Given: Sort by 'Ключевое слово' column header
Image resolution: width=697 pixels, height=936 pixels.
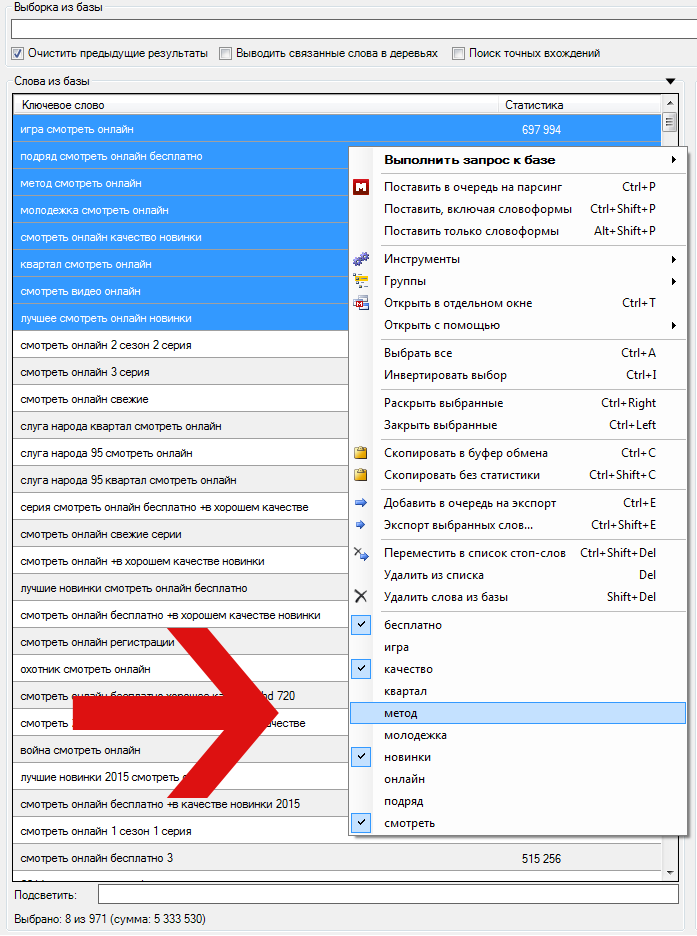Looking at the screenshot, I should point(255,105).
